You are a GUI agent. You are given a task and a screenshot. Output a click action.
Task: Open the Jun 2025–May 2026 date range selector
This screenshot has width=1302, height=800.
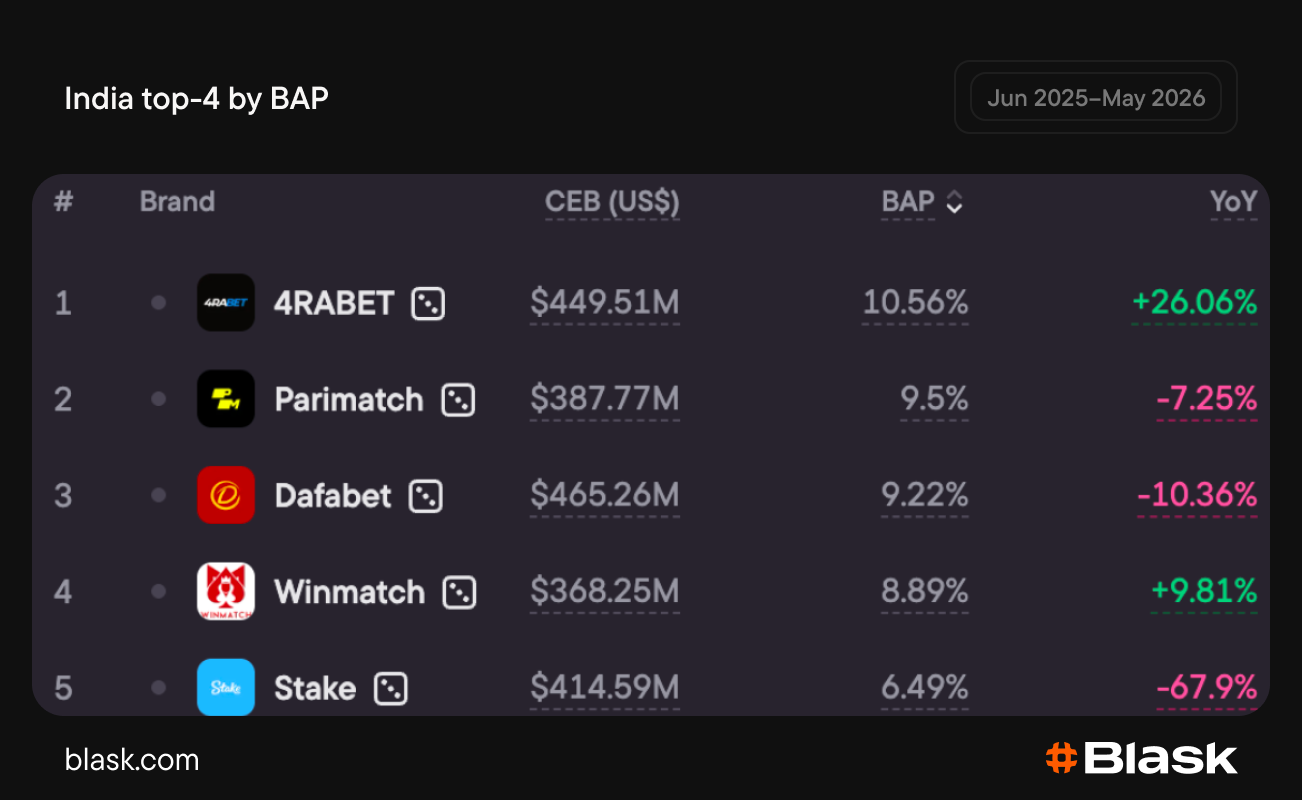click(x=1096, y=98)
